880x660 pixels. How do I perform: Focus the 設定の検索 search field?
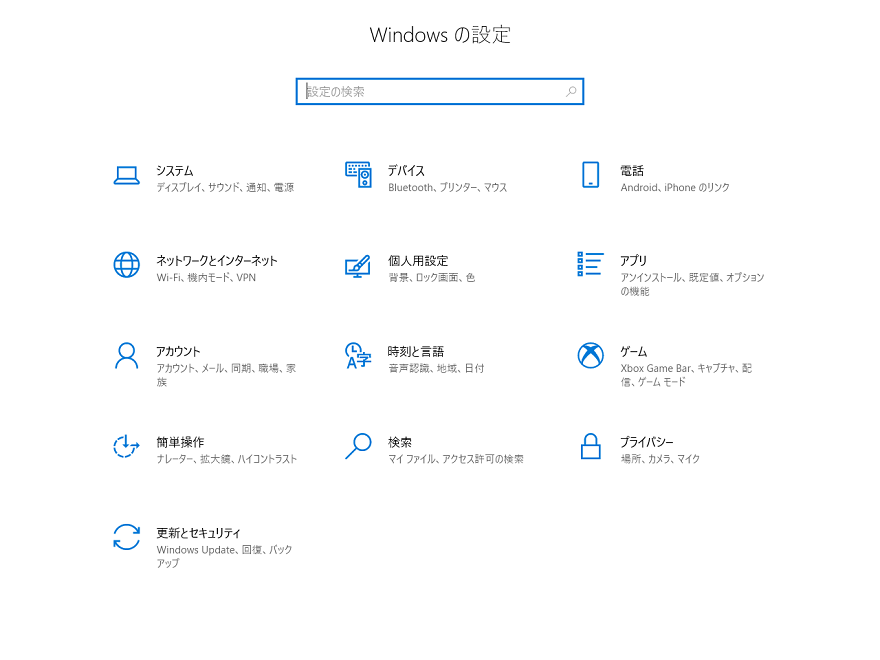439,91
